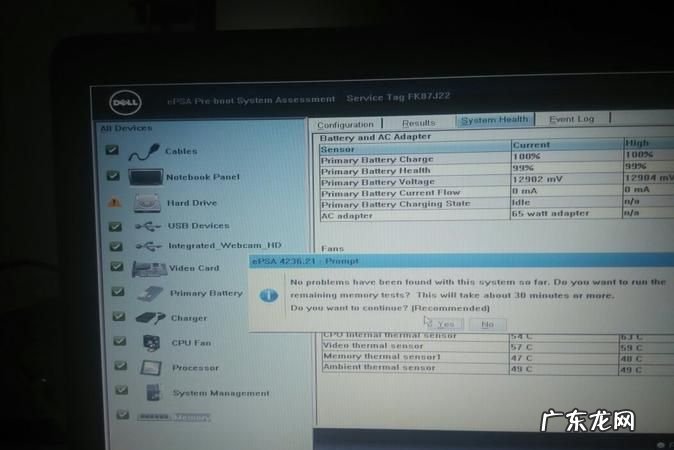Select the Hard Drive device icon
The height and width of the screenshot is (450, 674).
pos(147,202)
